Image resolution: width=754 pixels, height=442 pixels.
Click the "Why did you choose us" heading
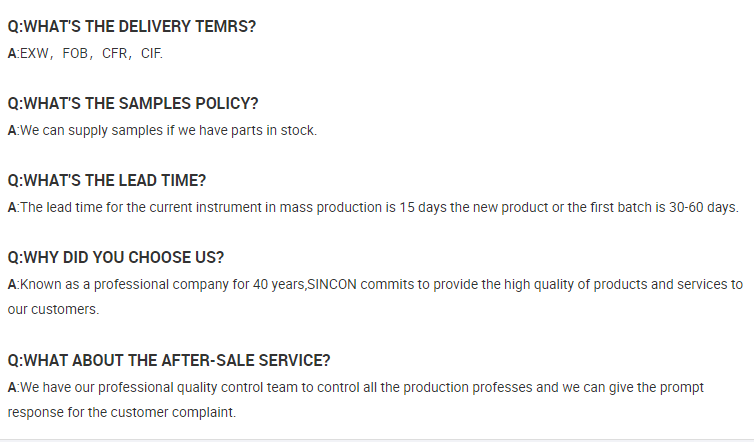[x=116, y=258]
